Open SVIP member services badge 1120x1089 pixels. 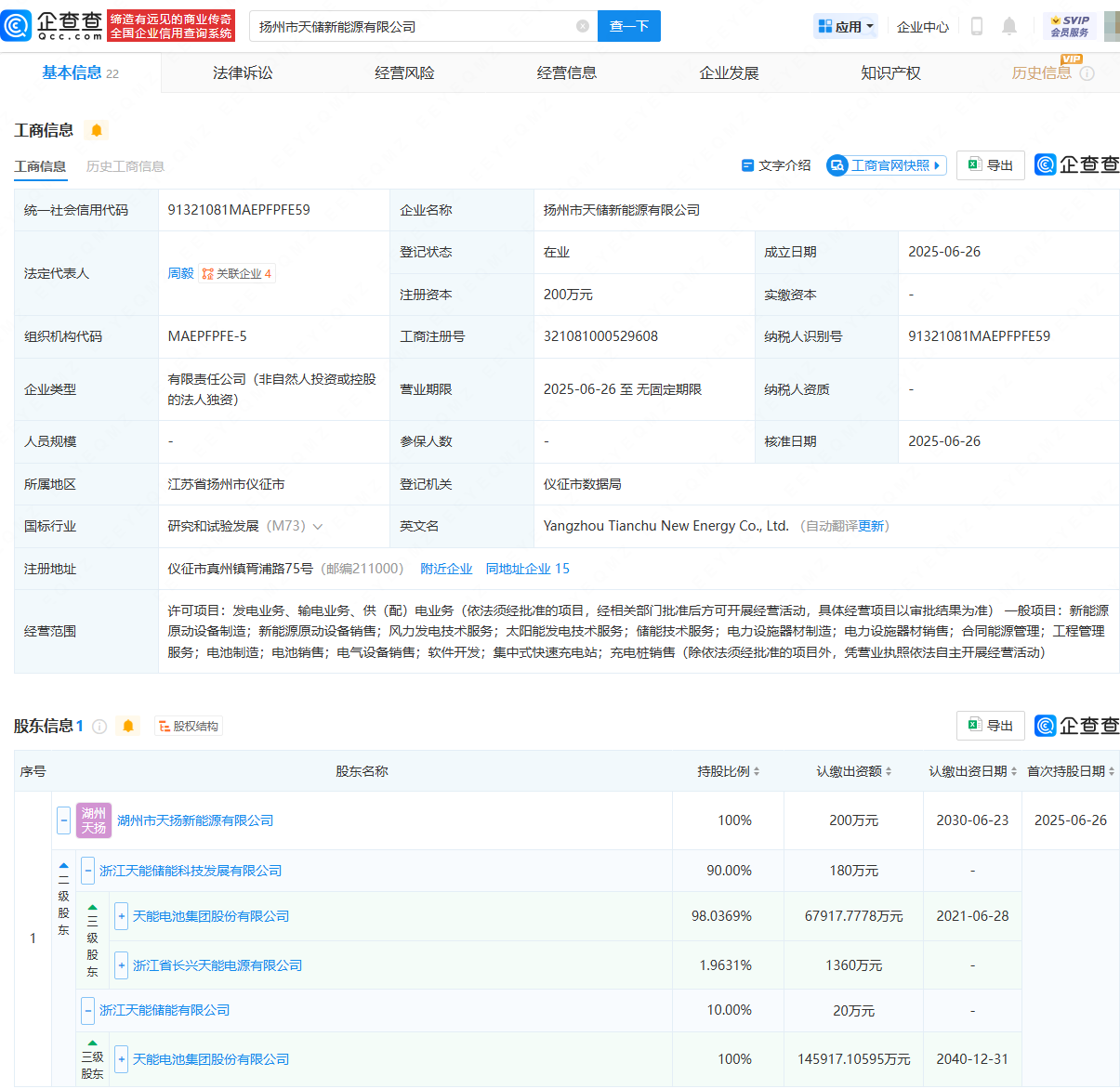(x=1069, y=26)
